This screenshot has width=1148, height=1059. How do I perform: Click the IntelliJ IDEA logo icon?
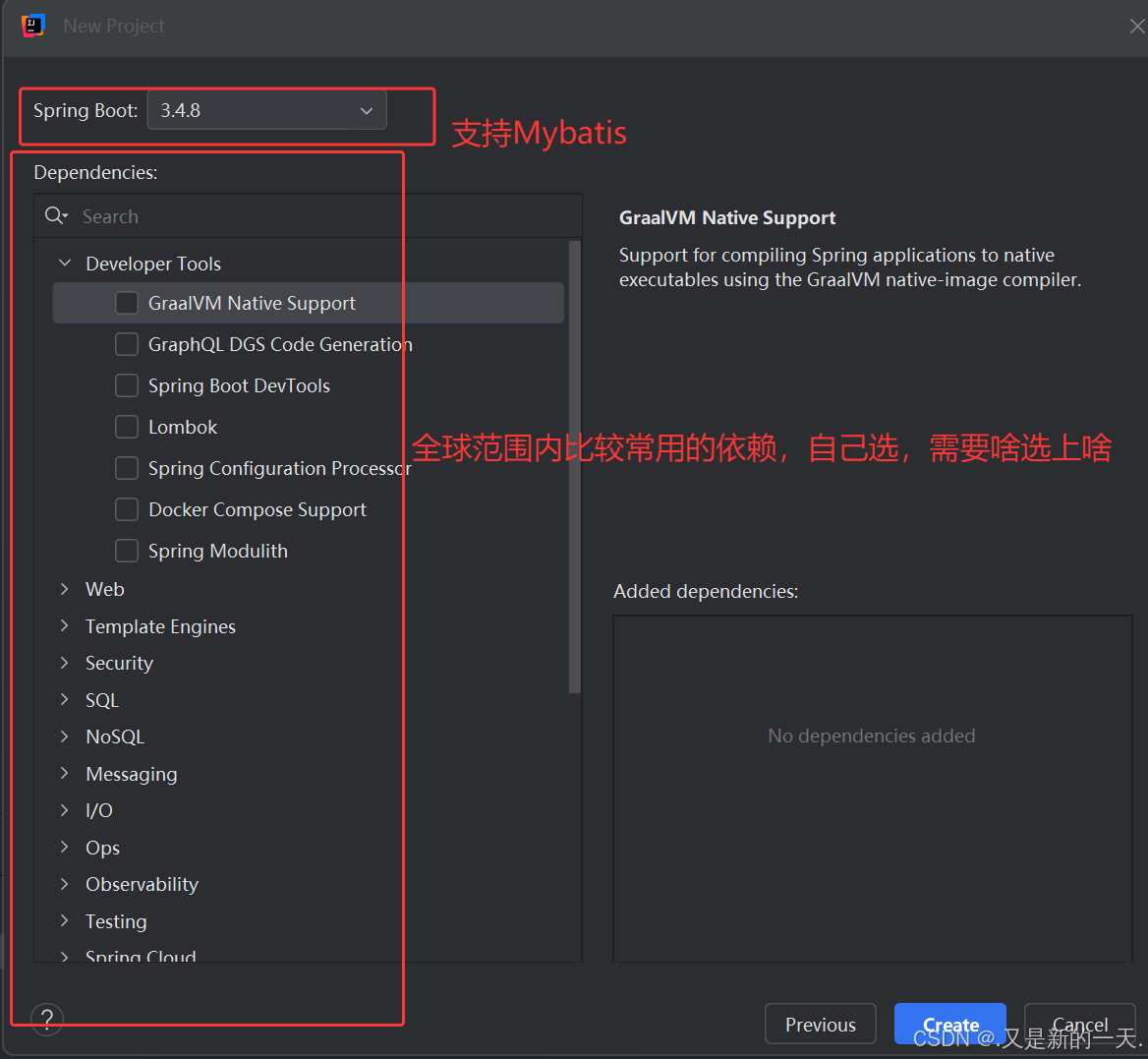point(33,25)
